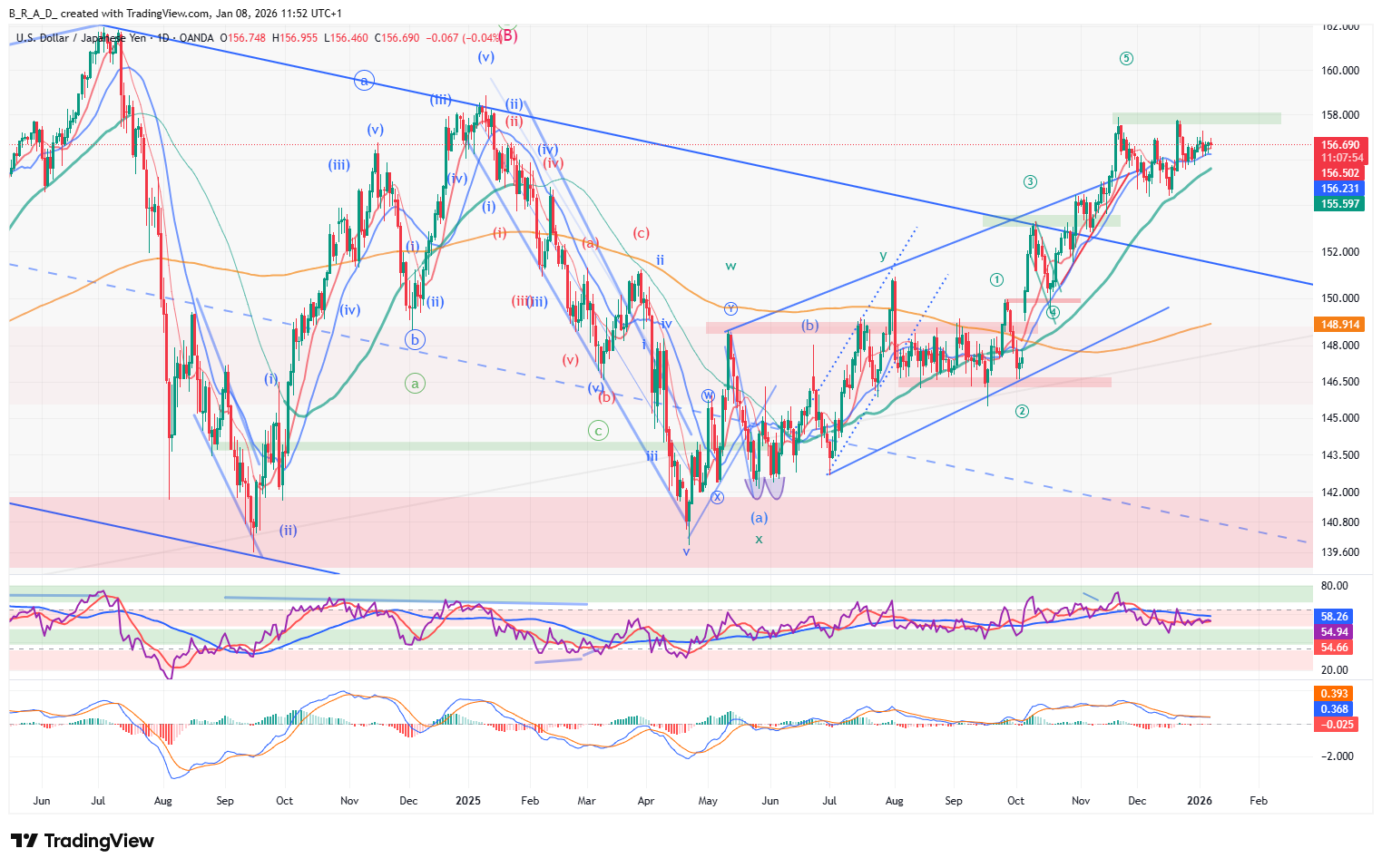The width and height of the screenshot is (1382, 868).
Task: Select the blue circled a label on trendline
Action: pyautogui.click(x=364, y=81)
